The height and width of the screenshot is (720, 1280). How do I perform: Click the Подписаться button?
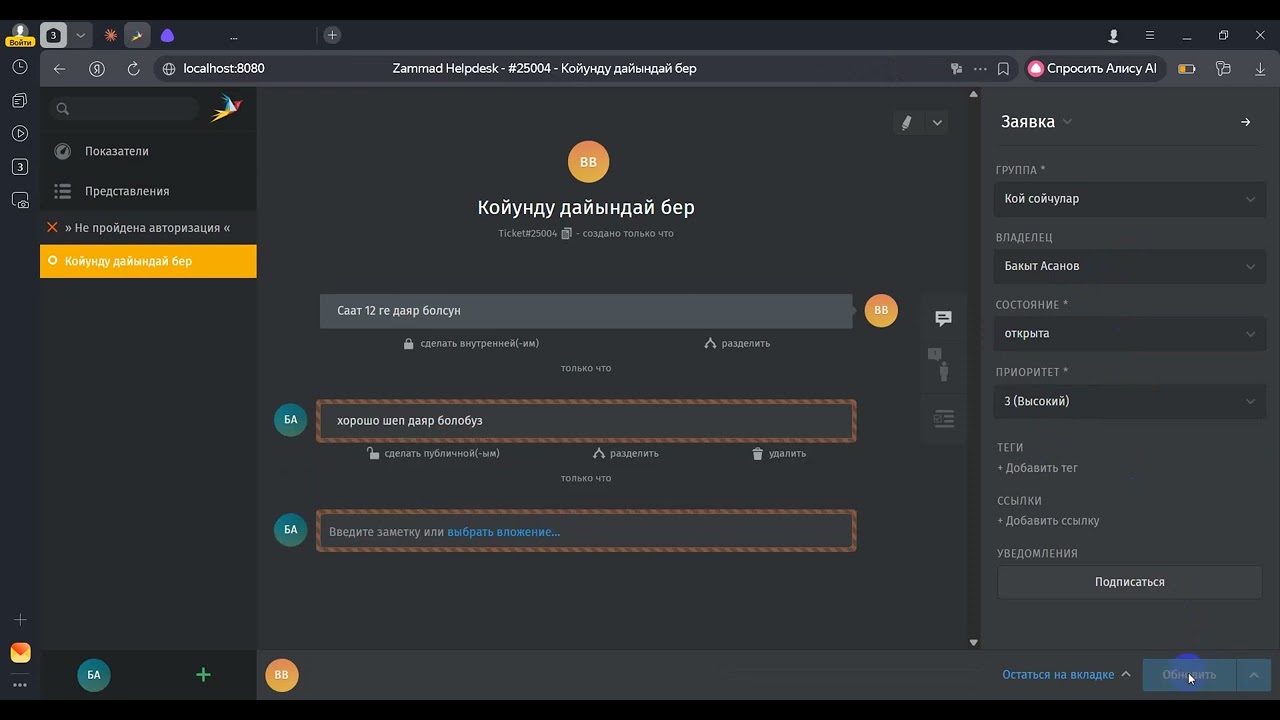1130,582
